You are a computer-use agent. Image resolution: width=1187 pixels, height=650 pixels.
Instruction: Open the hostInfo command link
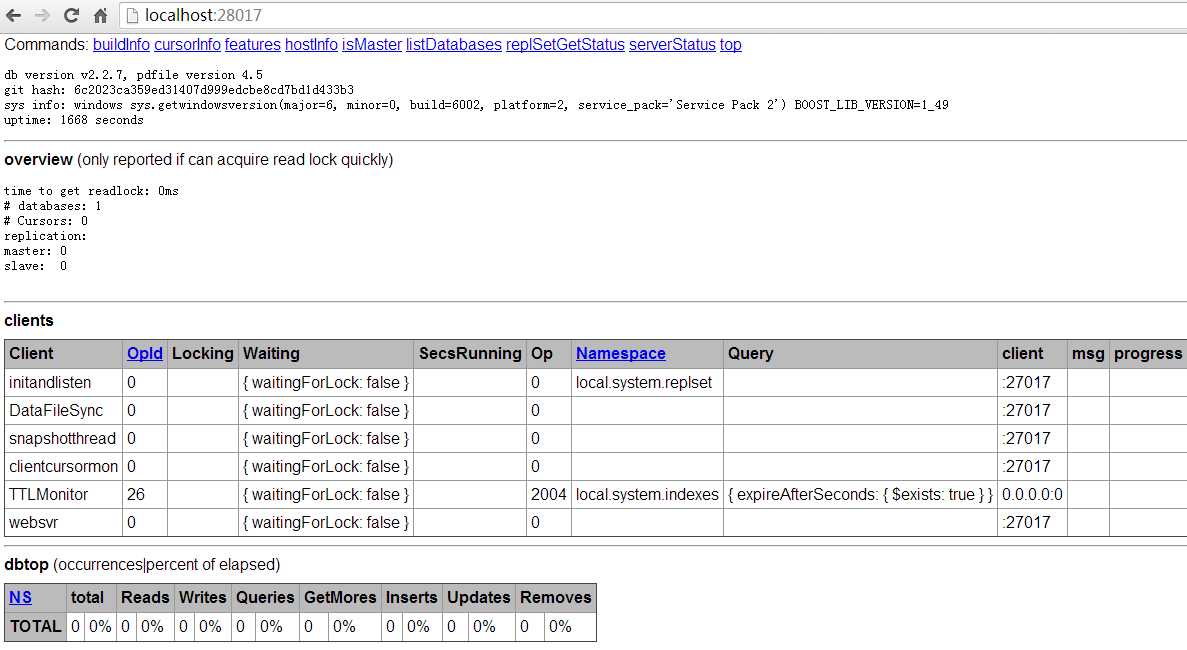[x=311, y=45]
